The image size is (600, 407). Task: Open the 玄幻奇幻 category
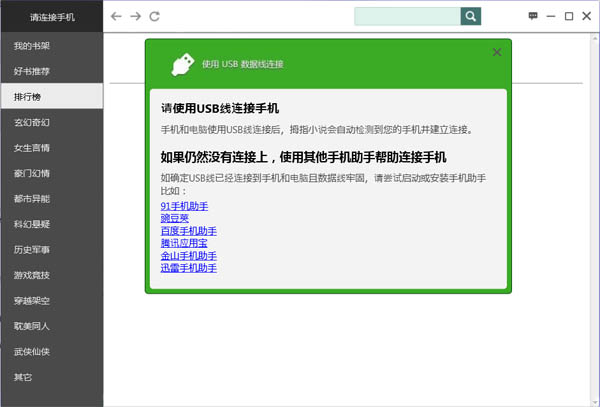click(32, 123)
